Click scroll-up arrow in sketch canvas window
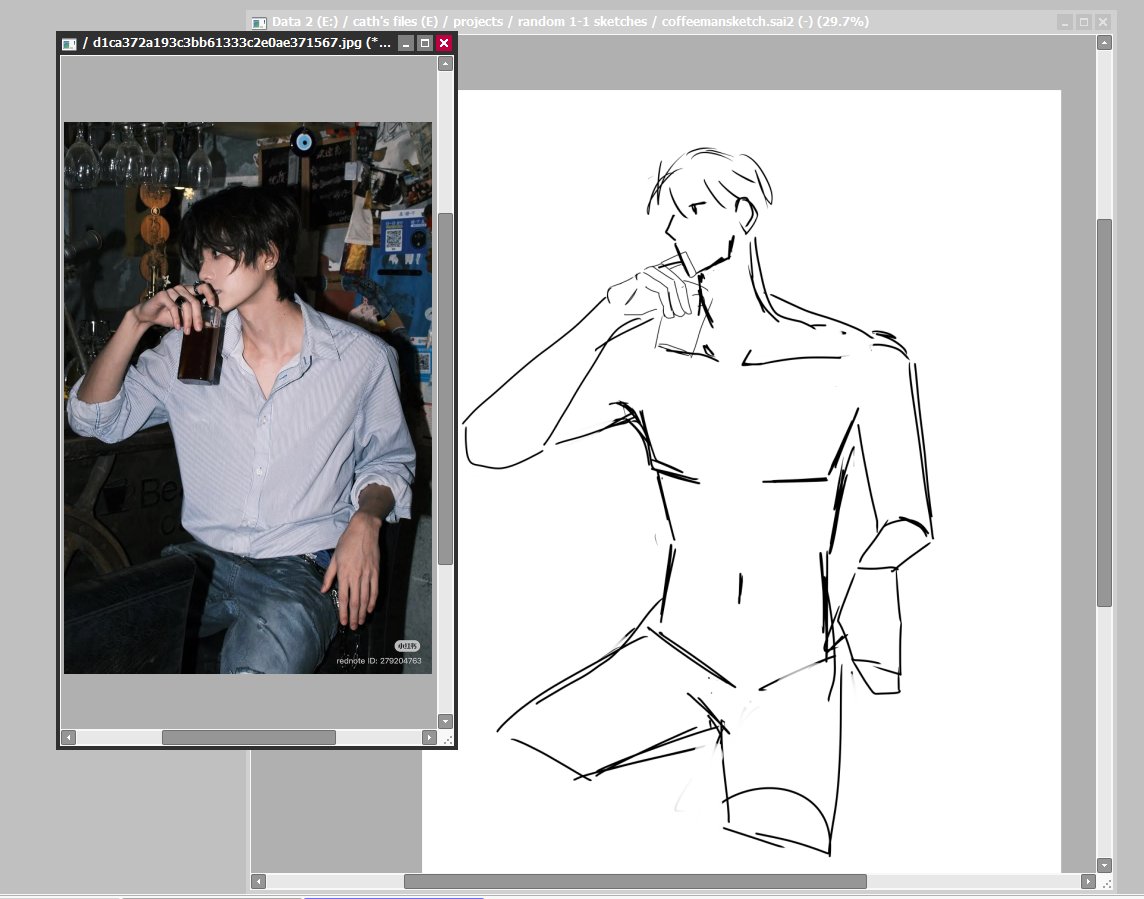1144x899 pixels. point(1105,42)
